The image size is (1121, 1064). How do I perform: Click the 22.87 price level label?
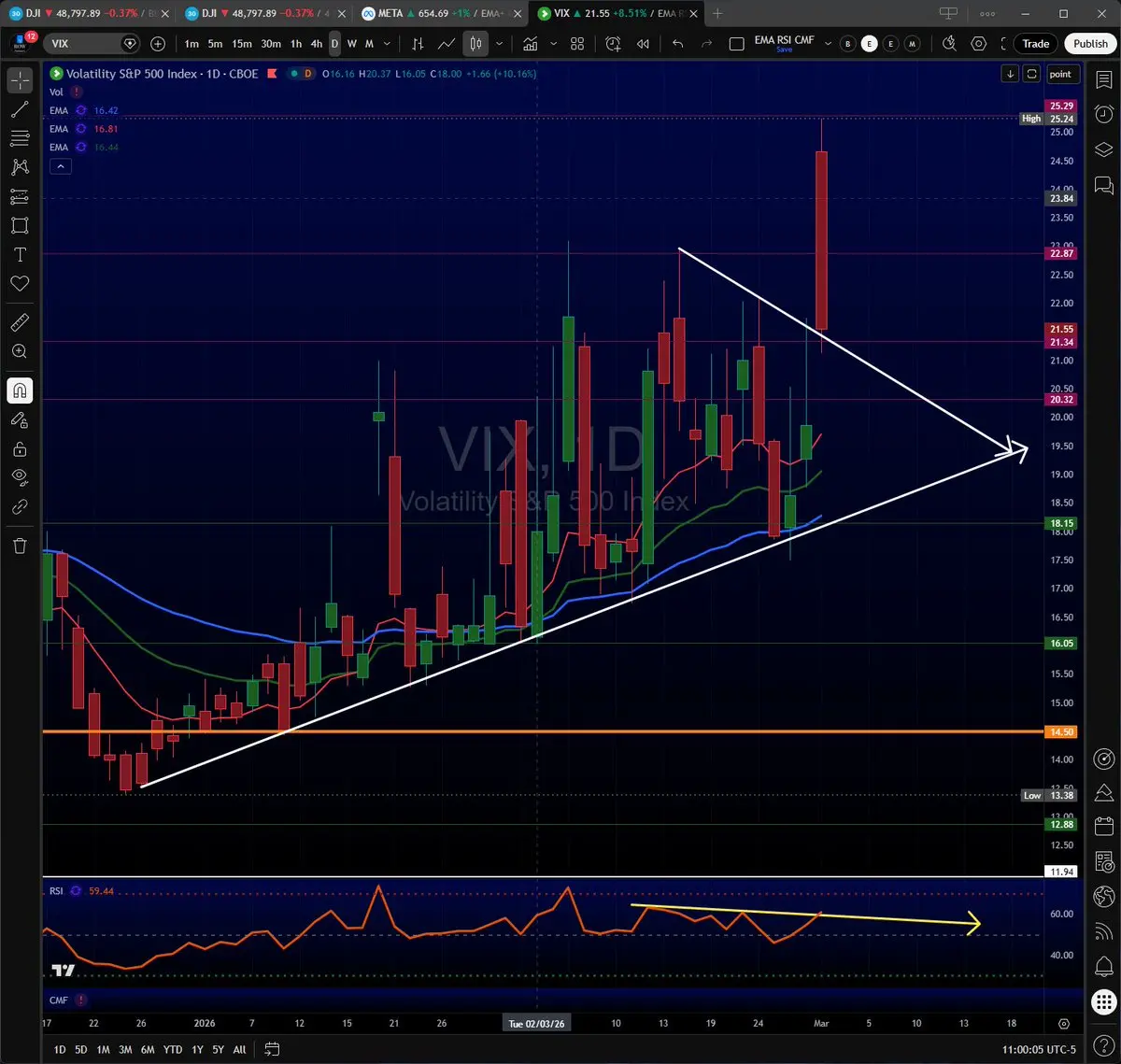1062,253
